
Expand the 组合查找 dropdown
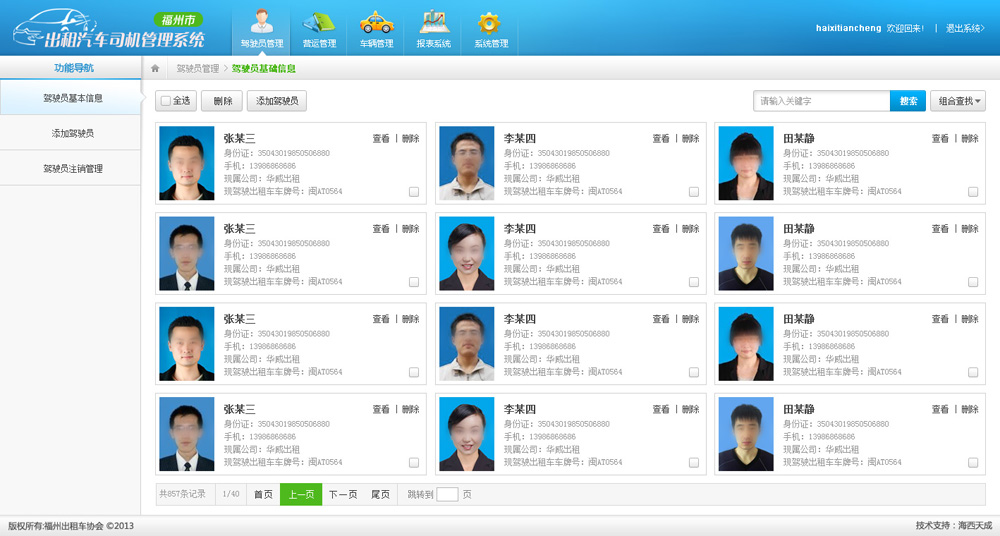pyautogui.click(x=958, y=101)
